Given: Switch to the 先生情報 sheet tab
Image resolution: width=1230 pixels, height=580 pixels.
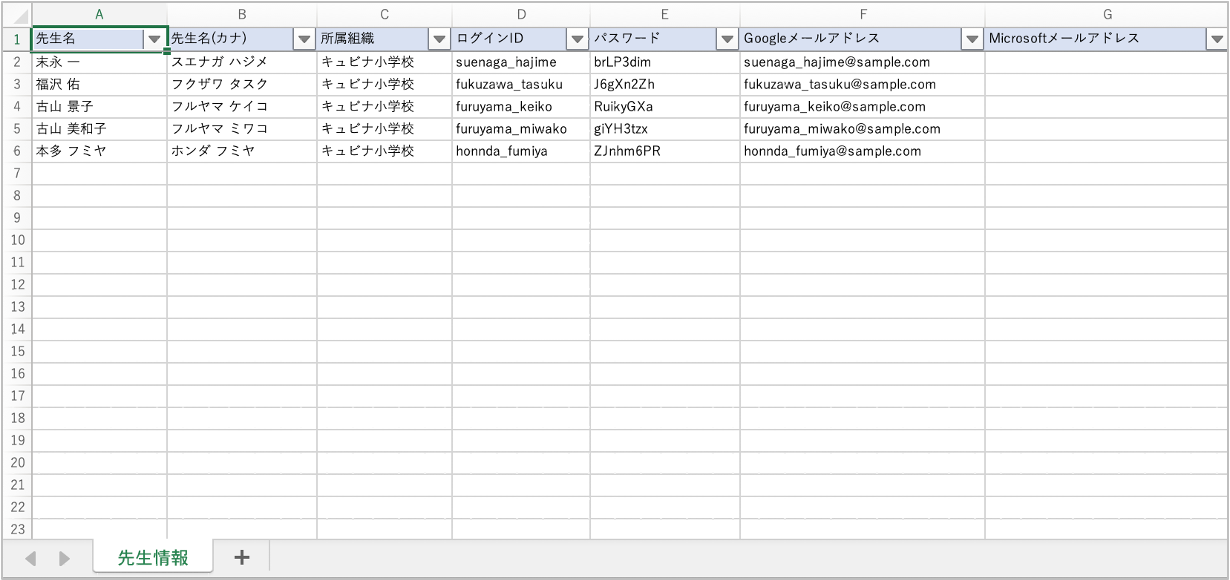Looking at the screenshot, I should click(153, 557).
